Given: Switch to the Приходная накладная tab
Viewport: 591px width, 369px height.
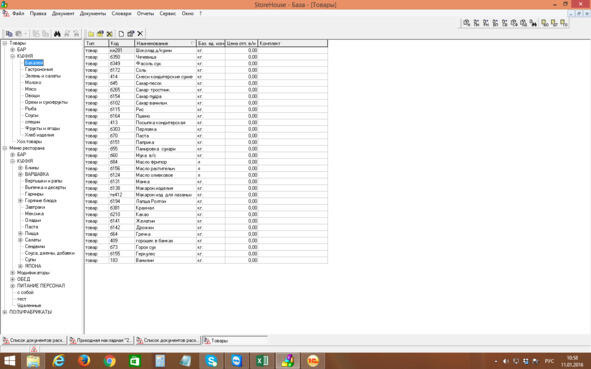Looking at the screenshot, I should click(x=100, y=340).
